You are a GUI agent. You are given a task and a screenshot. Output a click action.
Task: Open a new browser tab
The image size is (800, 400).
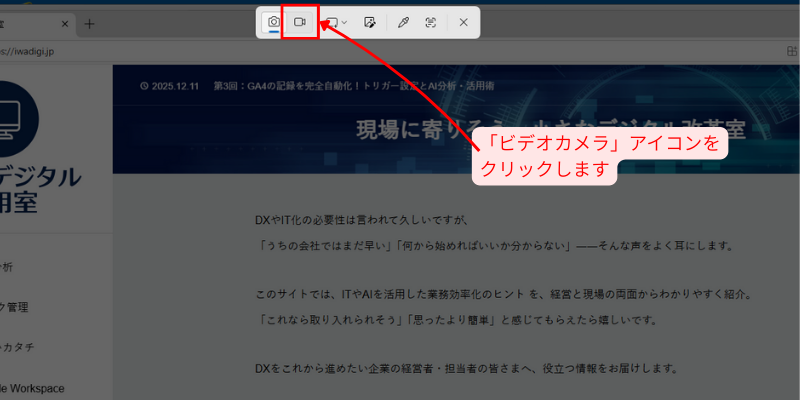89,24
